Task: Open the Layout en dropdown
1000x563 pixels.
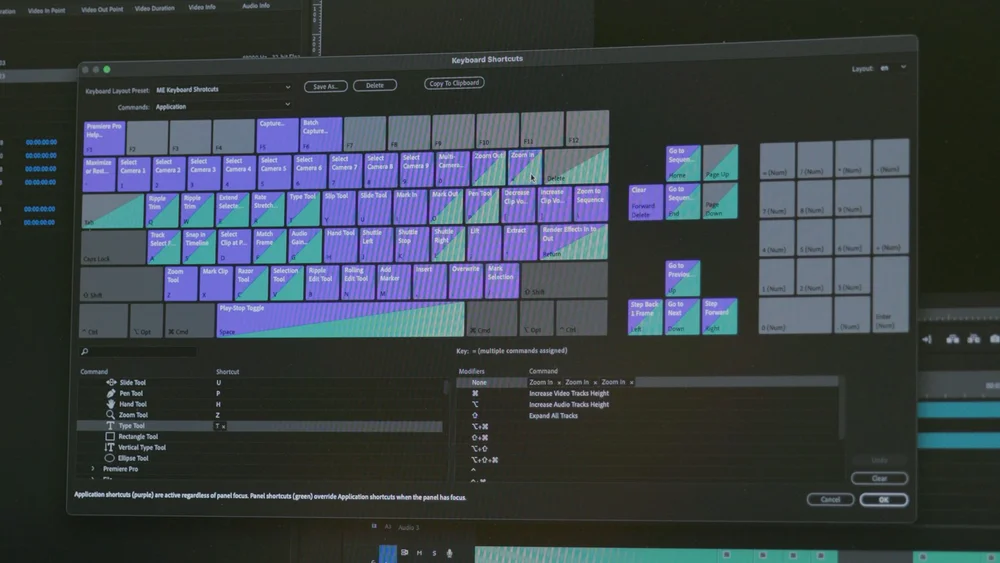Action: tap(893, 68)
